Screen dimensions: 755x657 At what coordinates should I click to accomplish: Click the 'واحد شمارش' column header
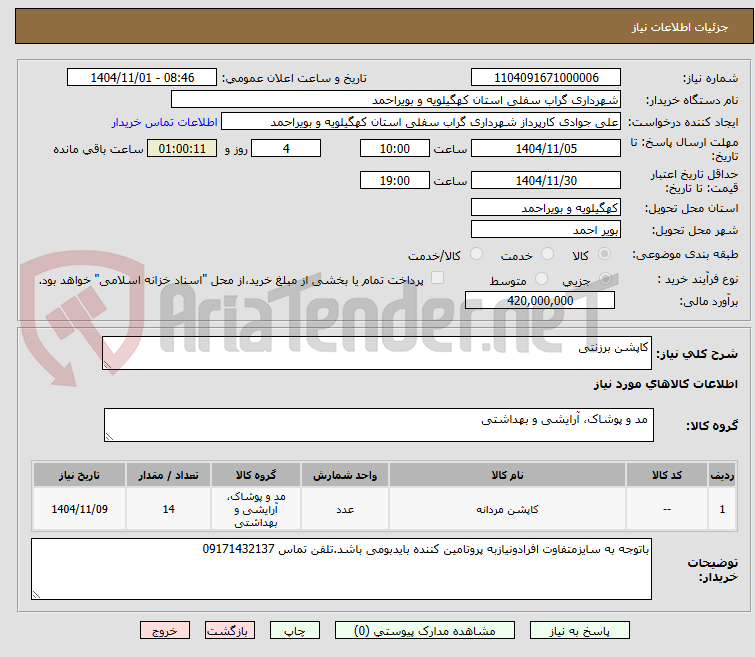[x=345, y=475]
